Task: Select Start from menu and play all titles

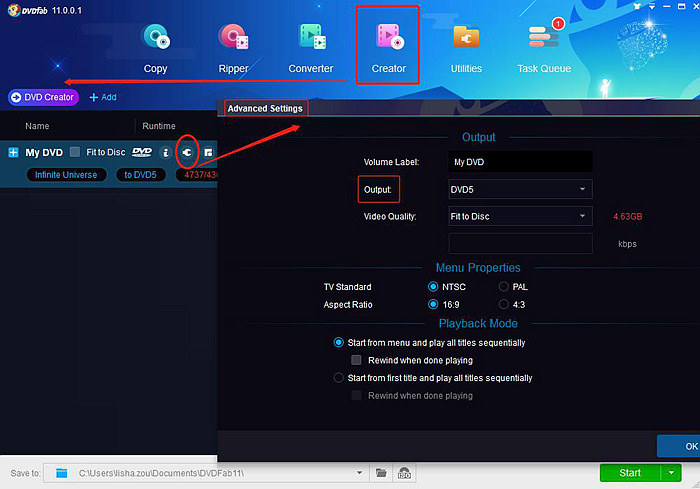Action: [338, 343]
